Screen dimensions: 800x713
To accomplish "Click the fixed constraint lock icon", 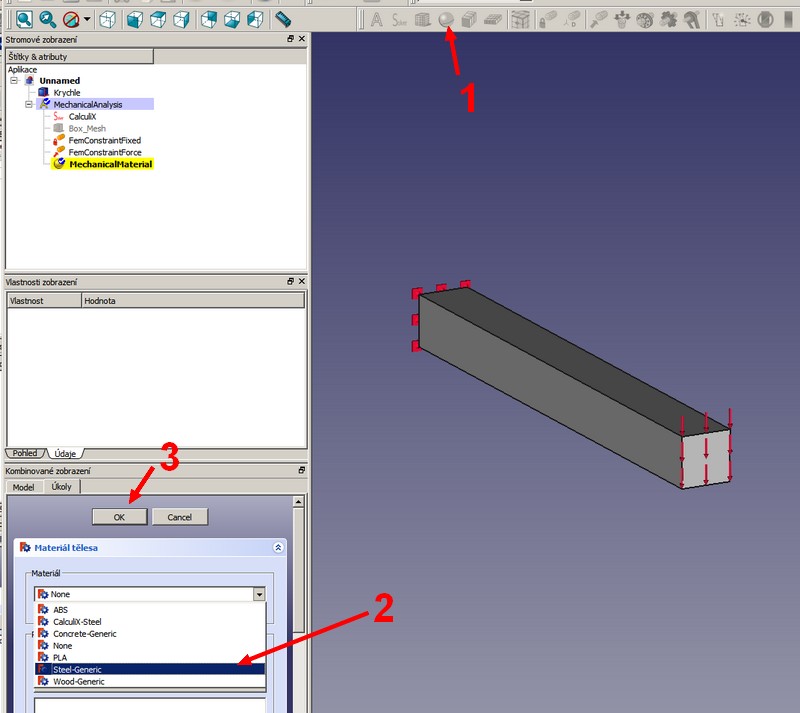I will click(x=549, y=19).
